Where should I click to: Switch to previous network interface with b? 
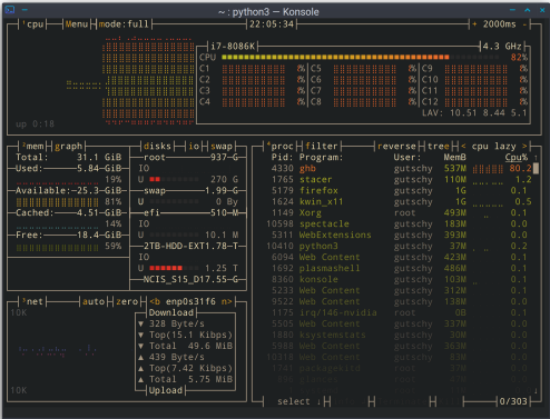coord(155,302)
